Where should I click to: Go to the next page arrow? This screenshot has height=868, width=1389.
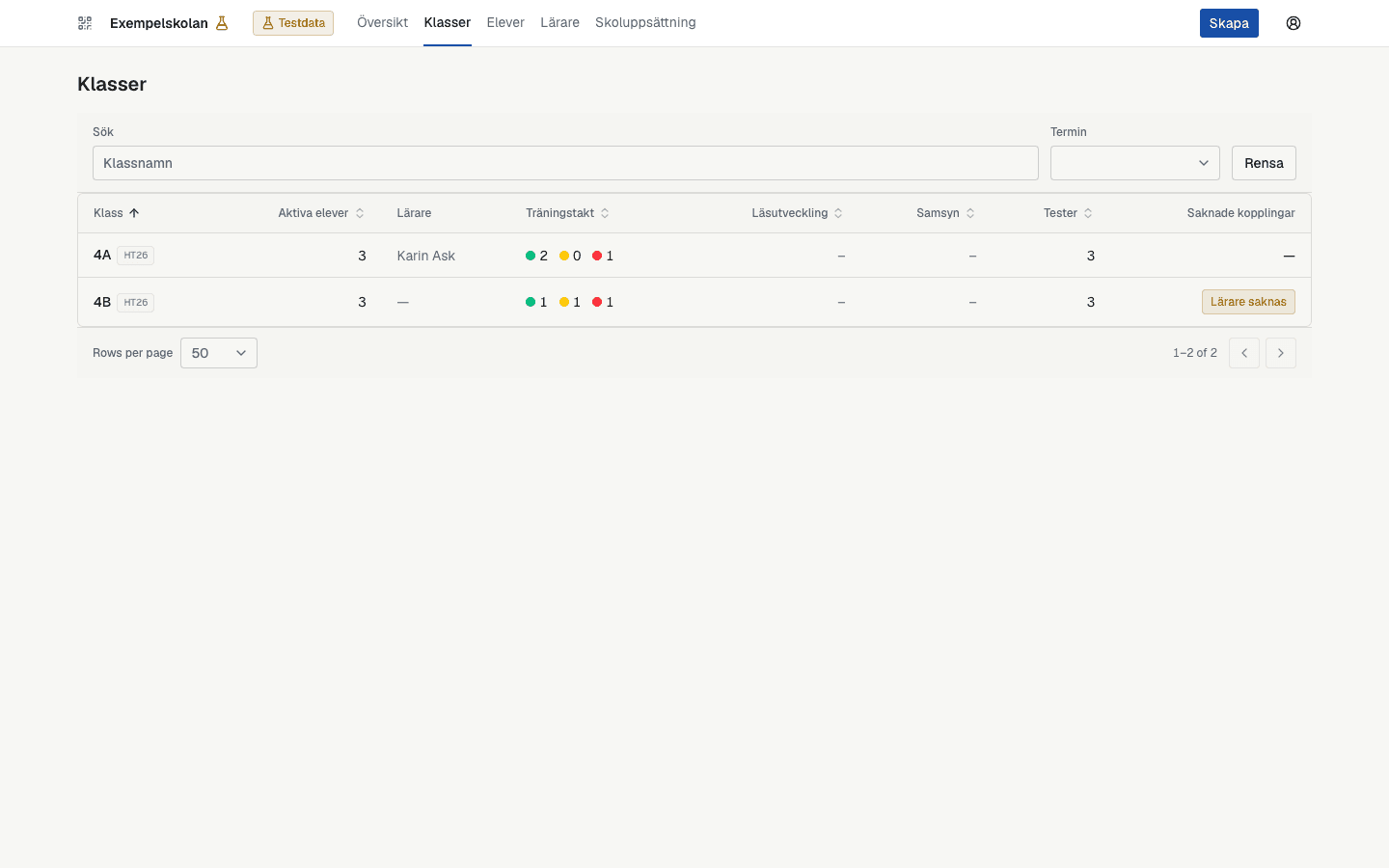tap(1281, 353)
